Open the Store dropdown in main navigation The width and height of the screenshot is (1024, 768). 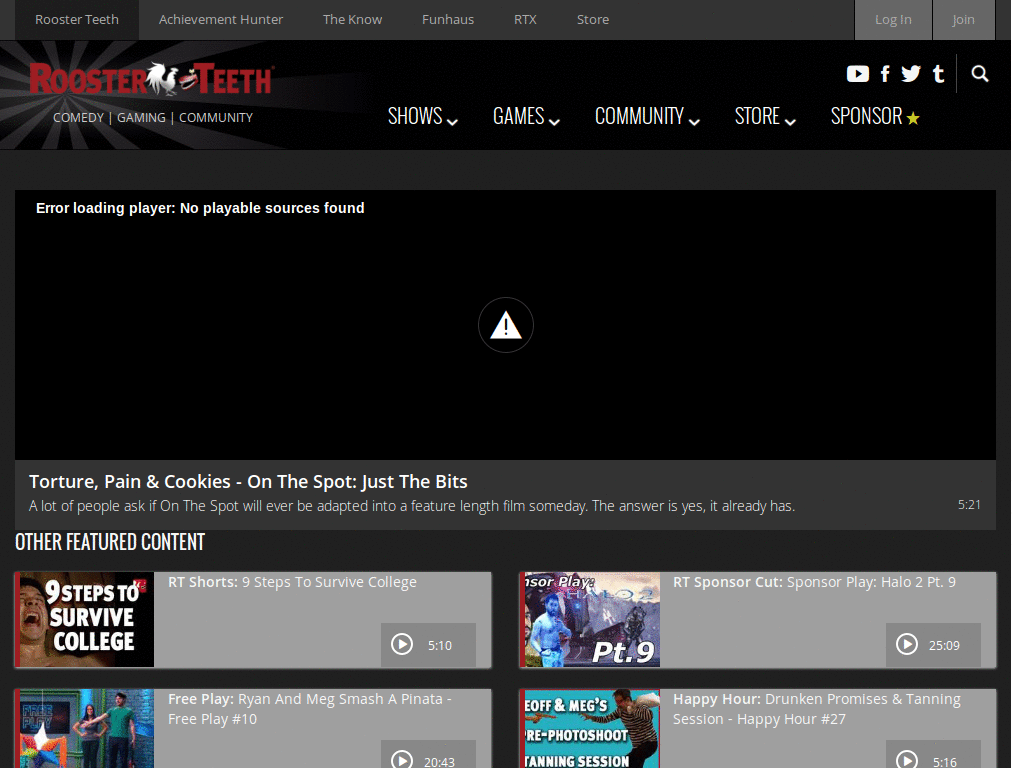765,116
